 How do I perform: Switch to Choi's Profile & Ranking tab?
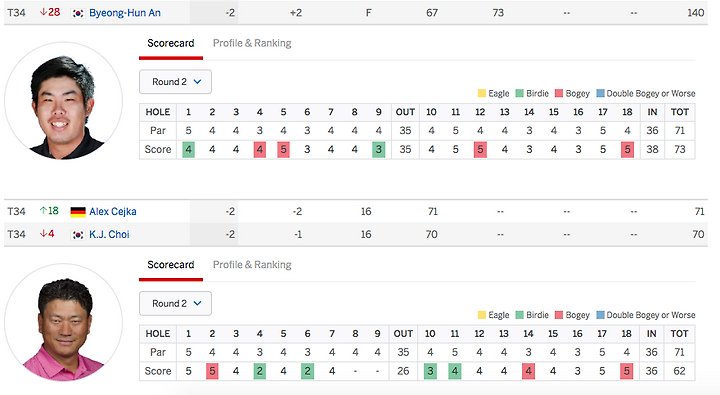click(252, 265)
